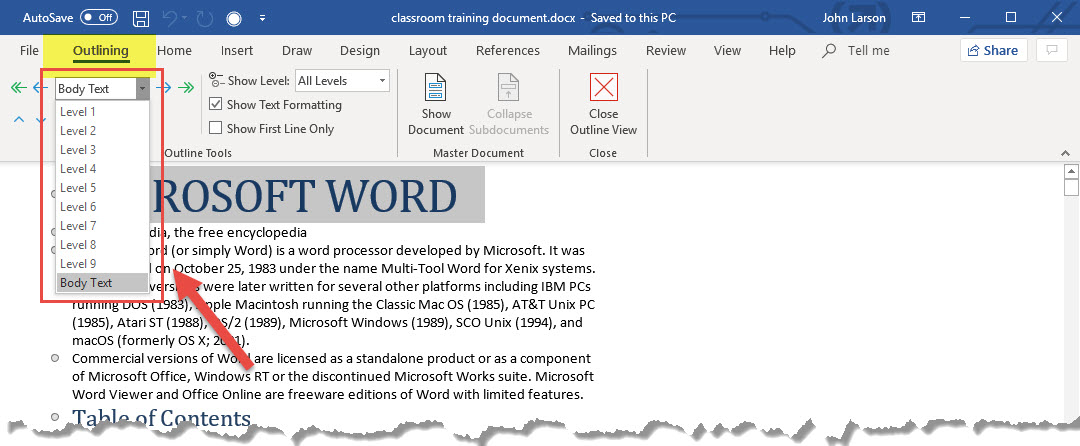Click the Show Document icon
This screenshot has width=1080, height=446.
pyautogui.click(x=435, y=104)
